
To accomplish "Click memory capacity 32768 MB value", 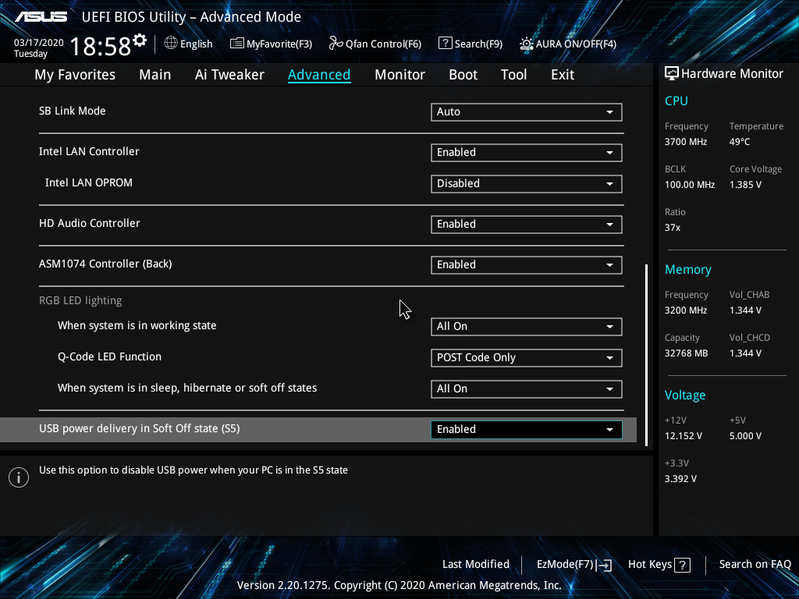I will point(686,353).
